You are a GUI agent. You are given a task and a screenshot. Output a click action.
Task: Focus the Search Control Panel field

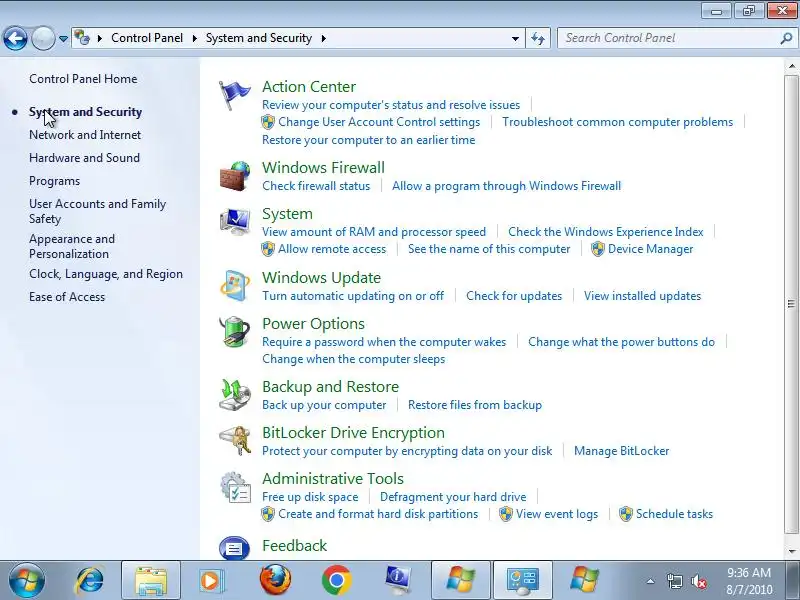click(668, 38)
